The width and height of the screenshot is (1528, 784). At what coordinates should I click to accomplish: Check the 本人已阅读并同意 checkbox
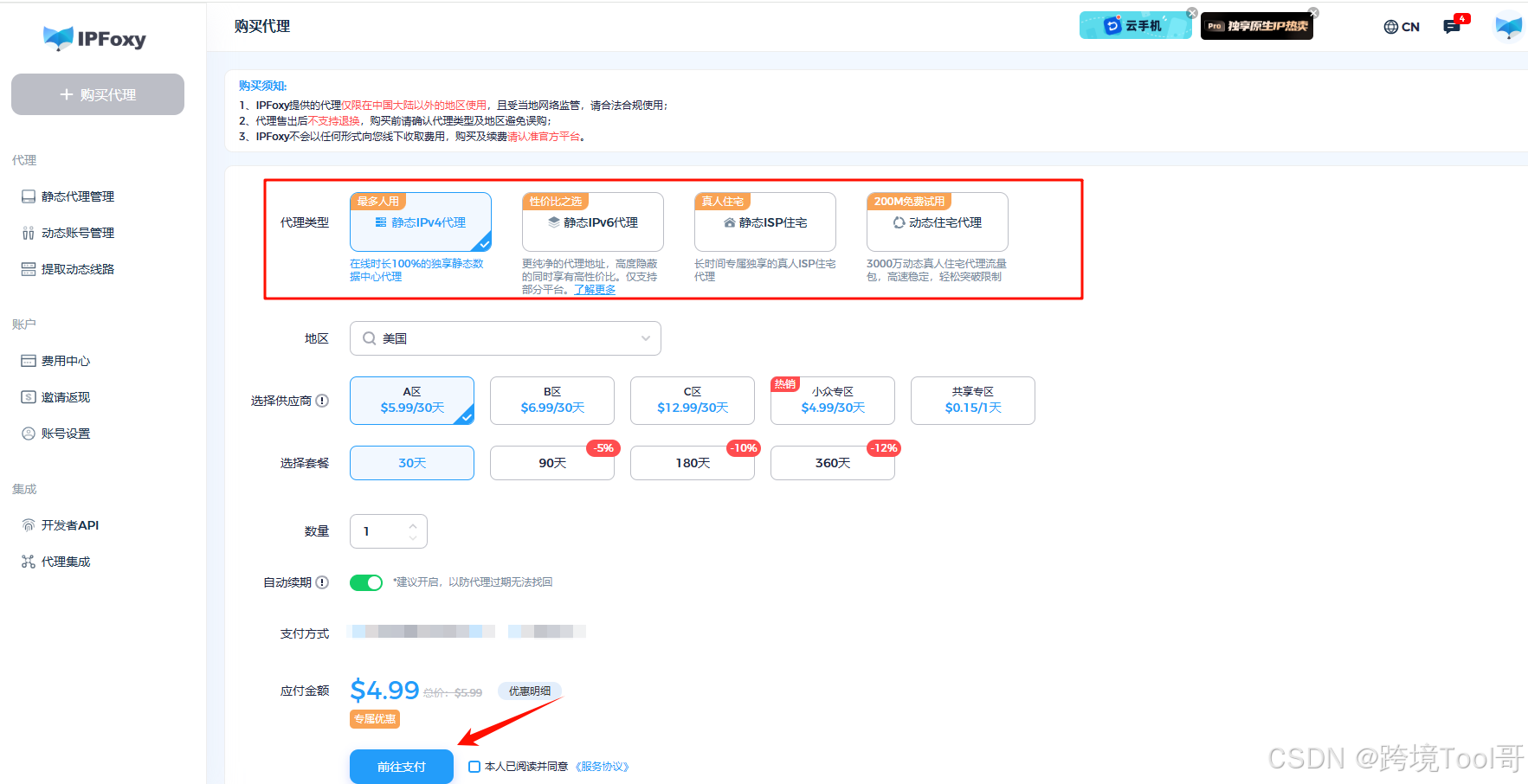(x=474, y=767)
